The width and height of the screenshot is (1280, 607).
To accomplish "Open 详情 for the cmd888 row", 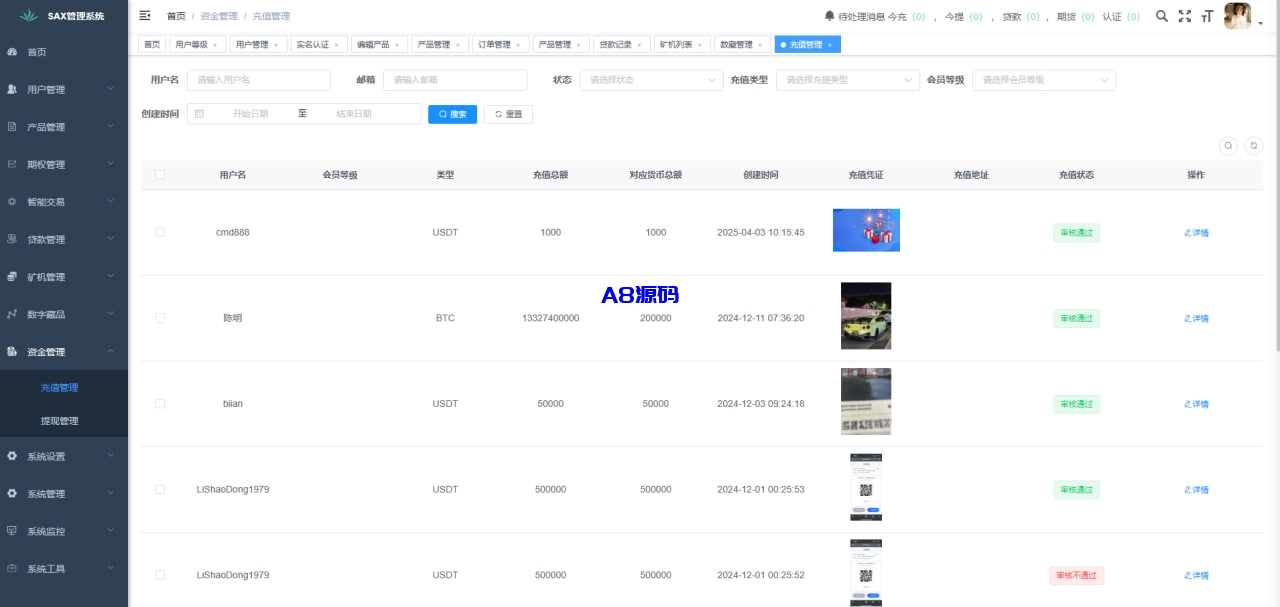I will click(x=1196, y=233).
